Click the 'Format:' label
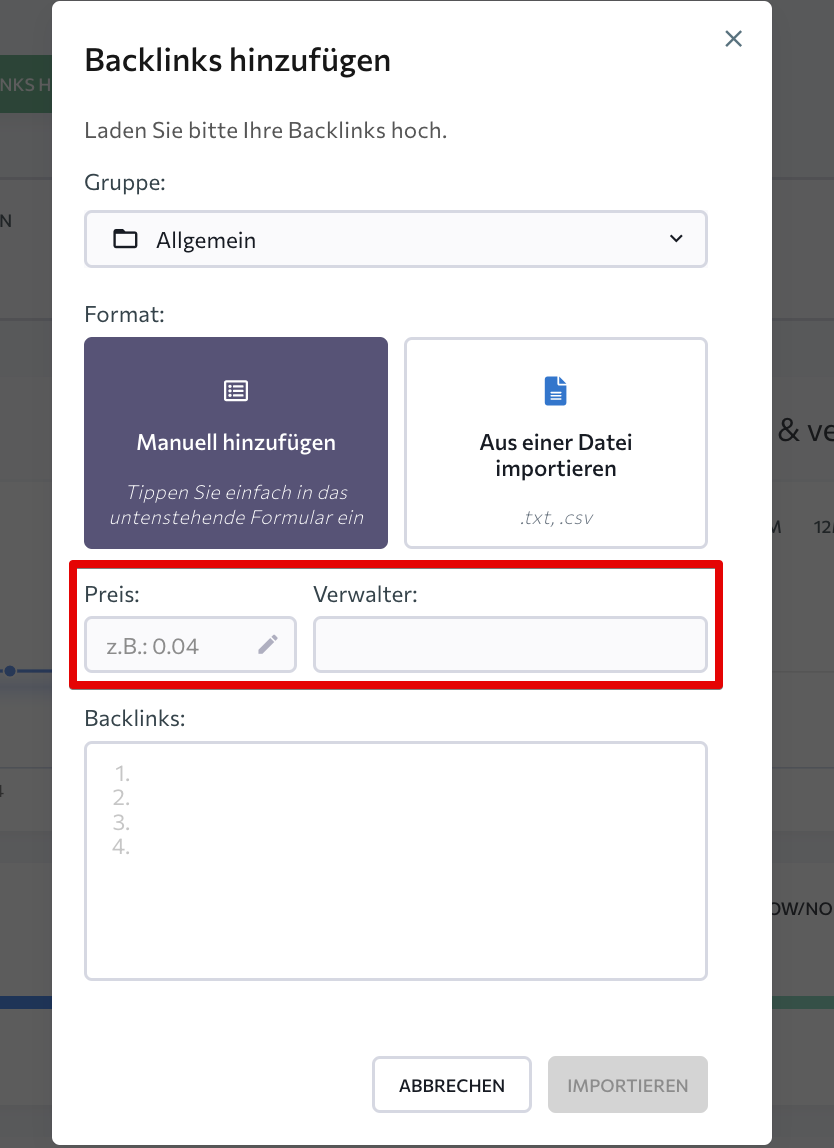 click(x=124, y=315)
